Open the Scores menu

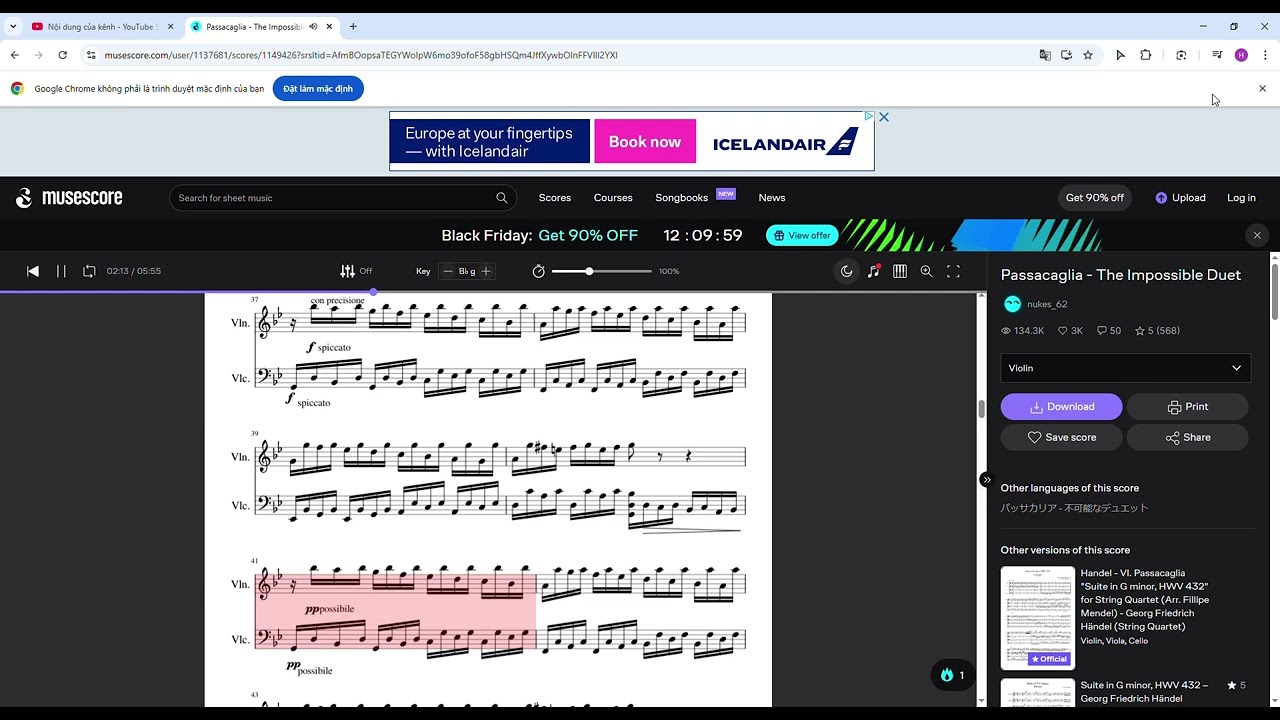(x=555, y=198)
